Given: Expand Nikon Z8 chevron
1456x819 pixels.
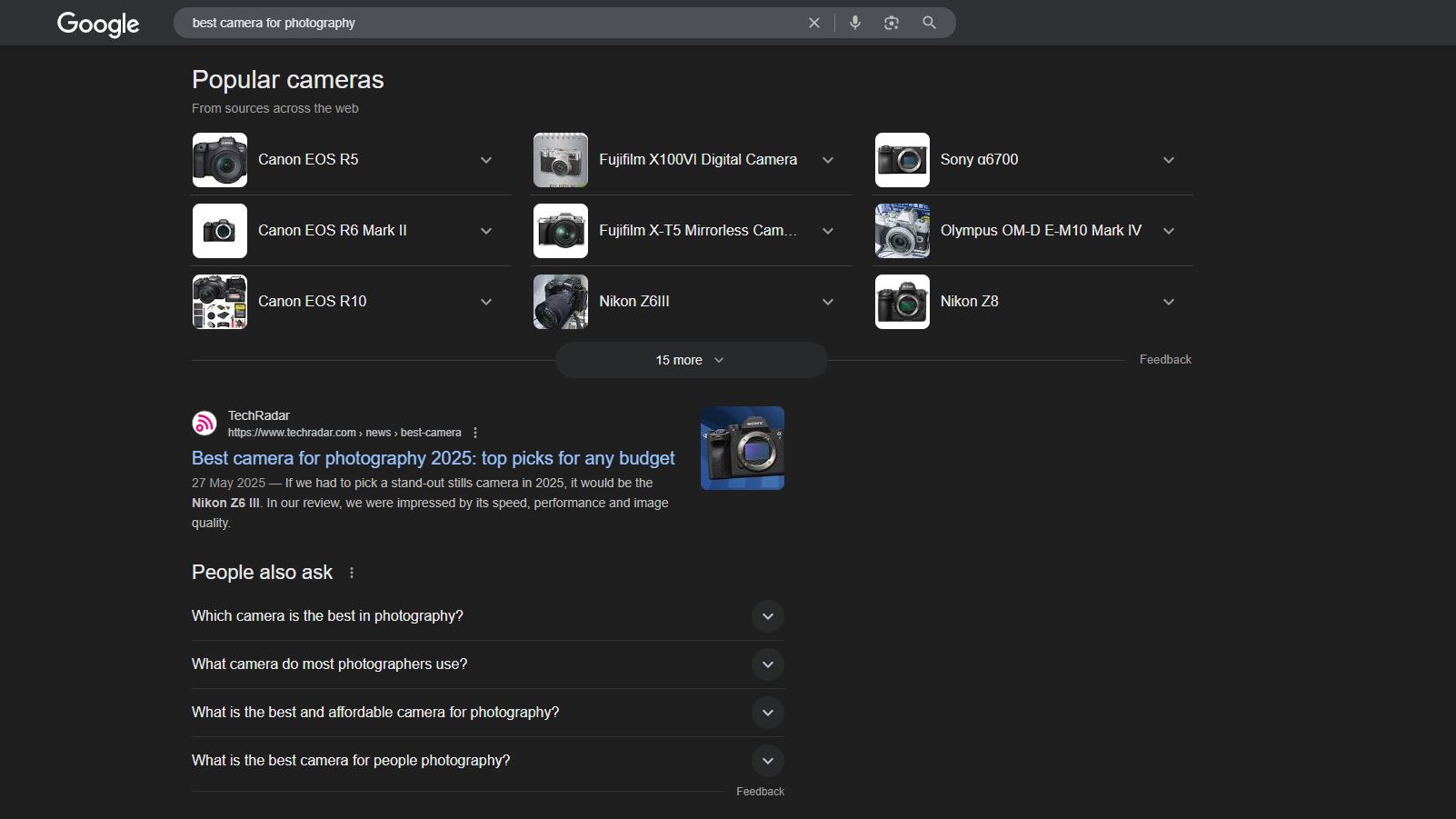Looking at the screenshot, I should [1169, 302].
